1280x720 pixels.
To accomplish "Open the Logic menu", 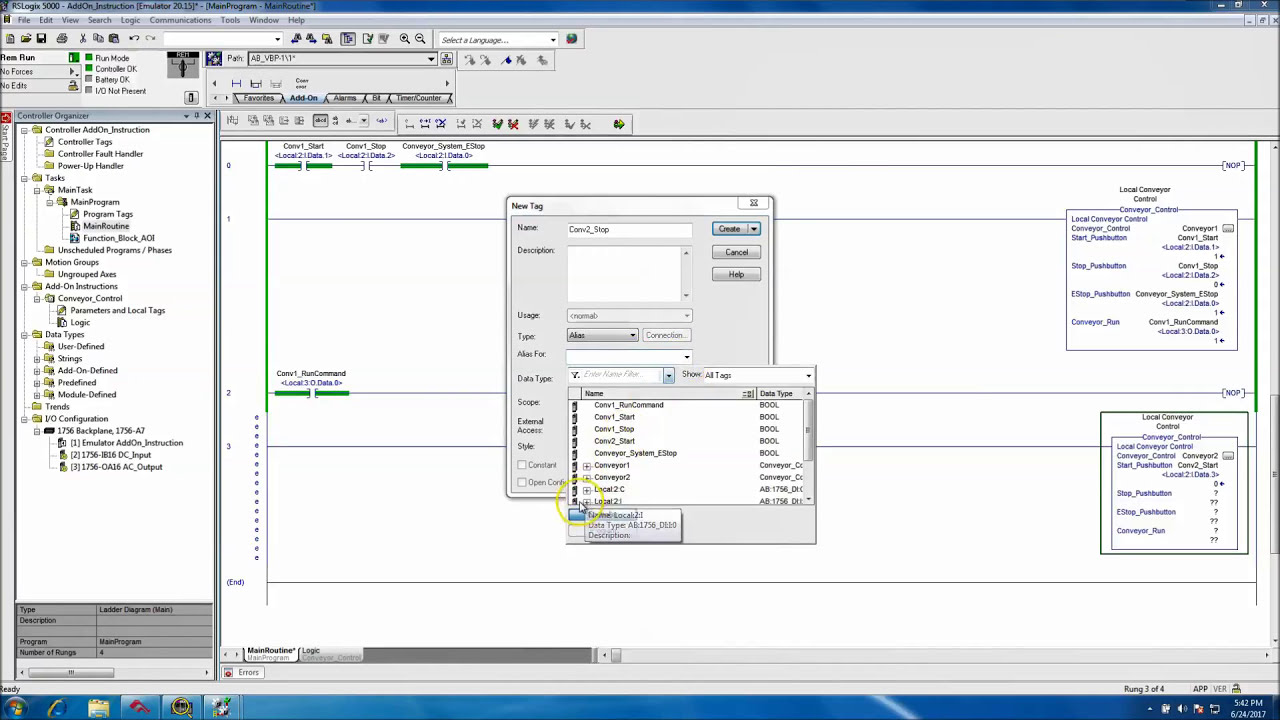I will coord(130,20).
